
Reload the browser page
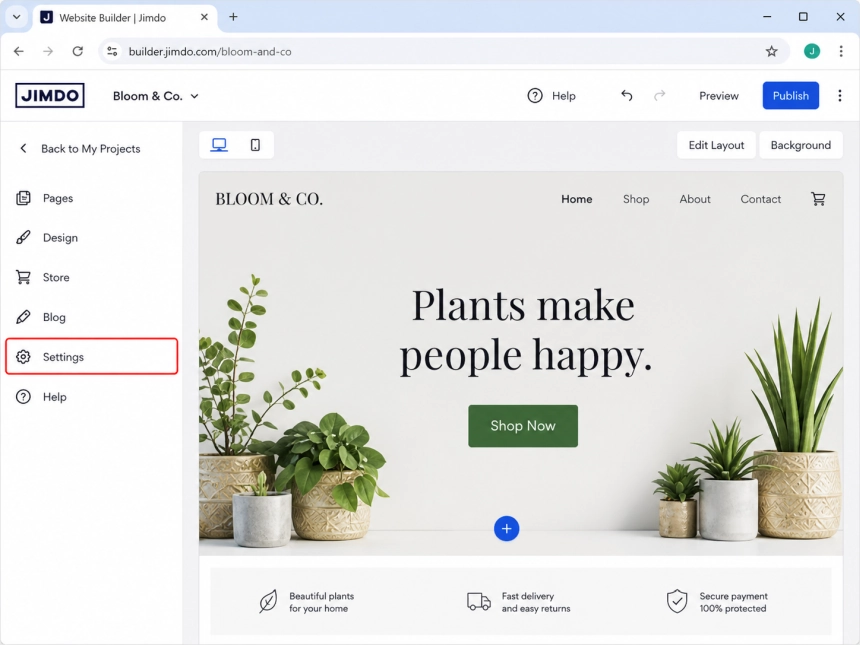pyautogui.click(x=78, y=52)
